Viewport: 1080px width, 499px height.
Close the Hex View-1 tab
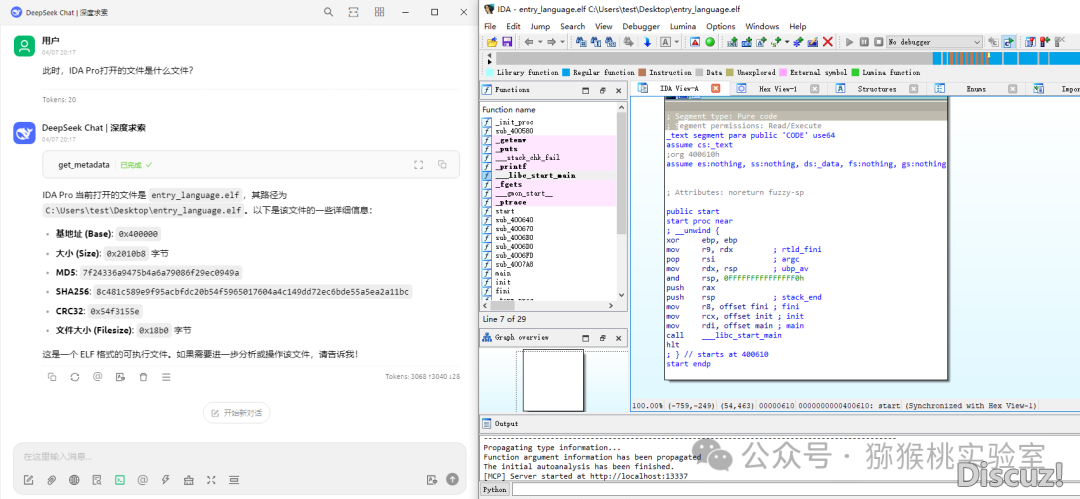tap(814, 89)
